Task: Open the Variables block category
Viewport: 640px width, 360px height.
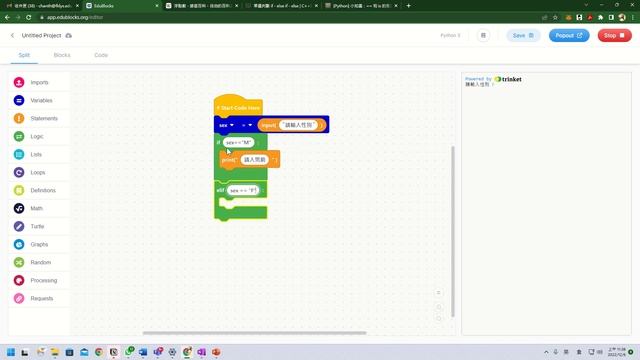Action: click(39, 100)
